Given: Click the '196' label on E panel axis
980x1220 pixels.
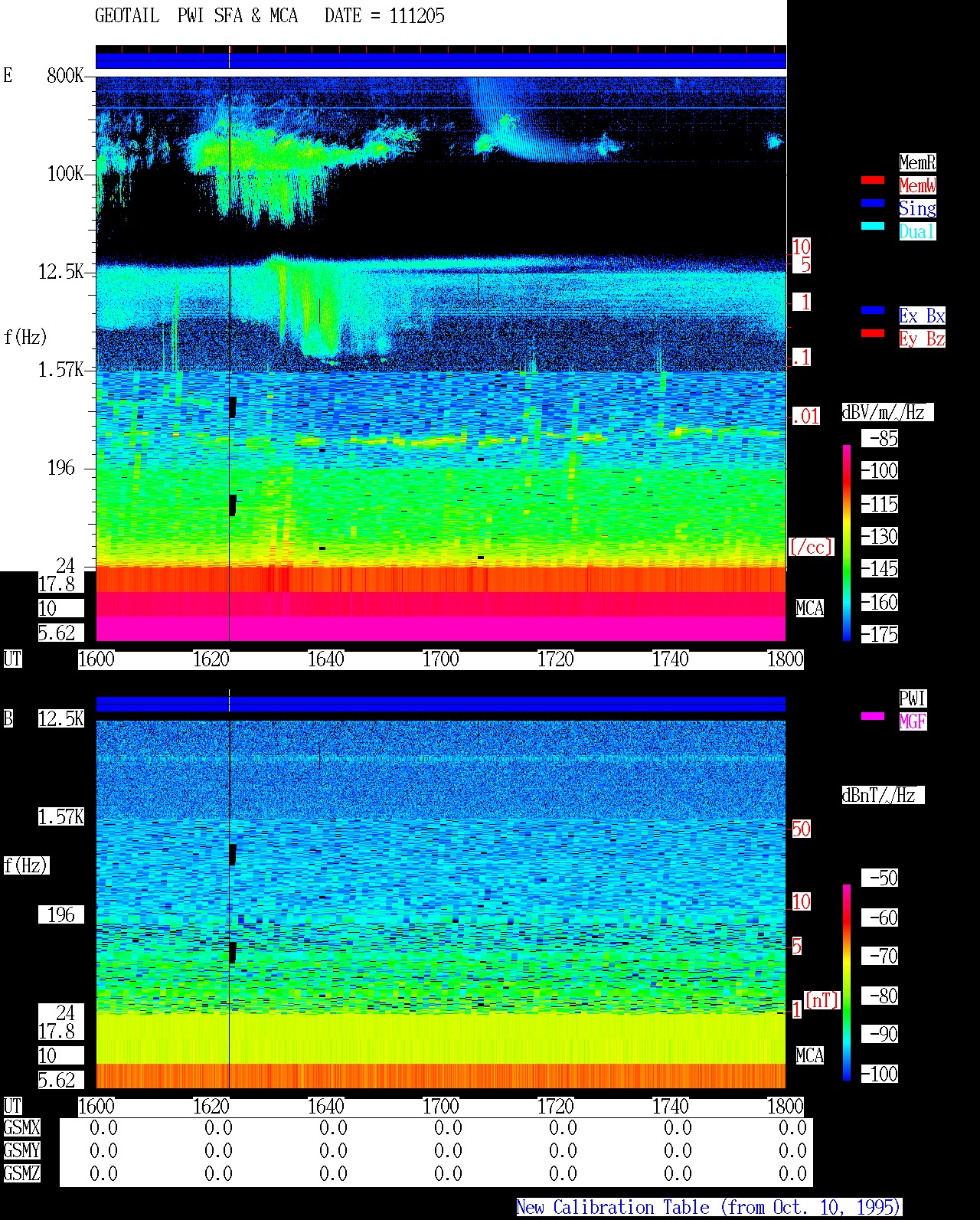Looking at the screenshot, I should (61, 468).
